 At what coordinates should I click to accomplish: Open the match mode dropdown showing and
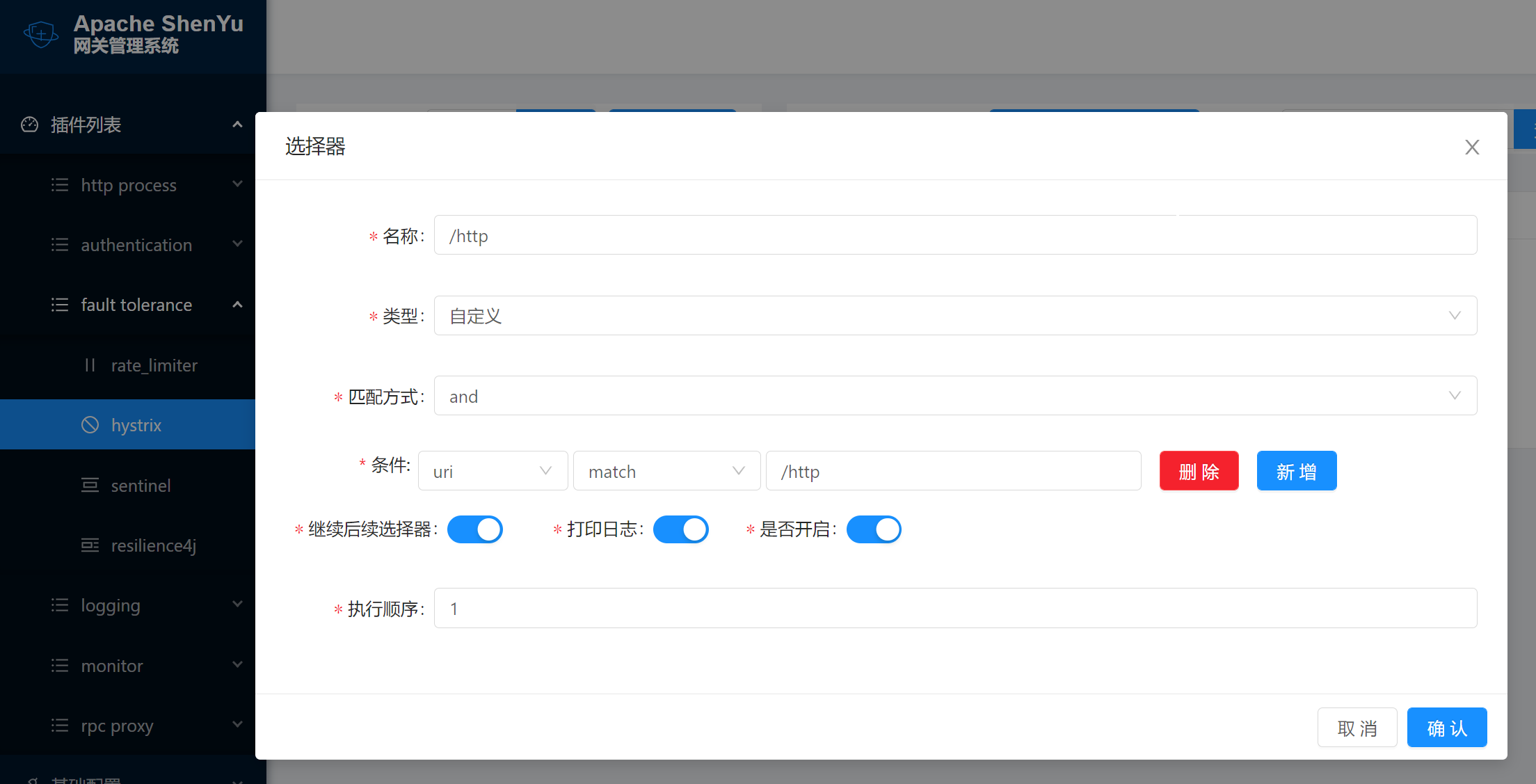[x=954, y=396]
